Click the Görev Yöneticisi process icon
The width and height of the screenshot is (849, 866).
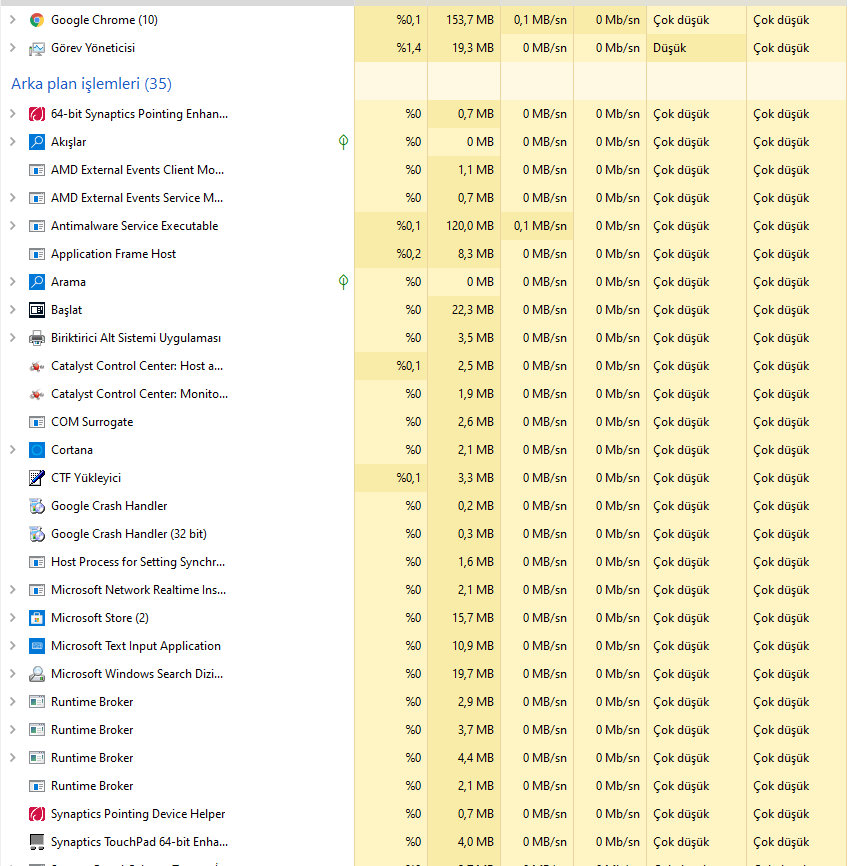point(36,49)
